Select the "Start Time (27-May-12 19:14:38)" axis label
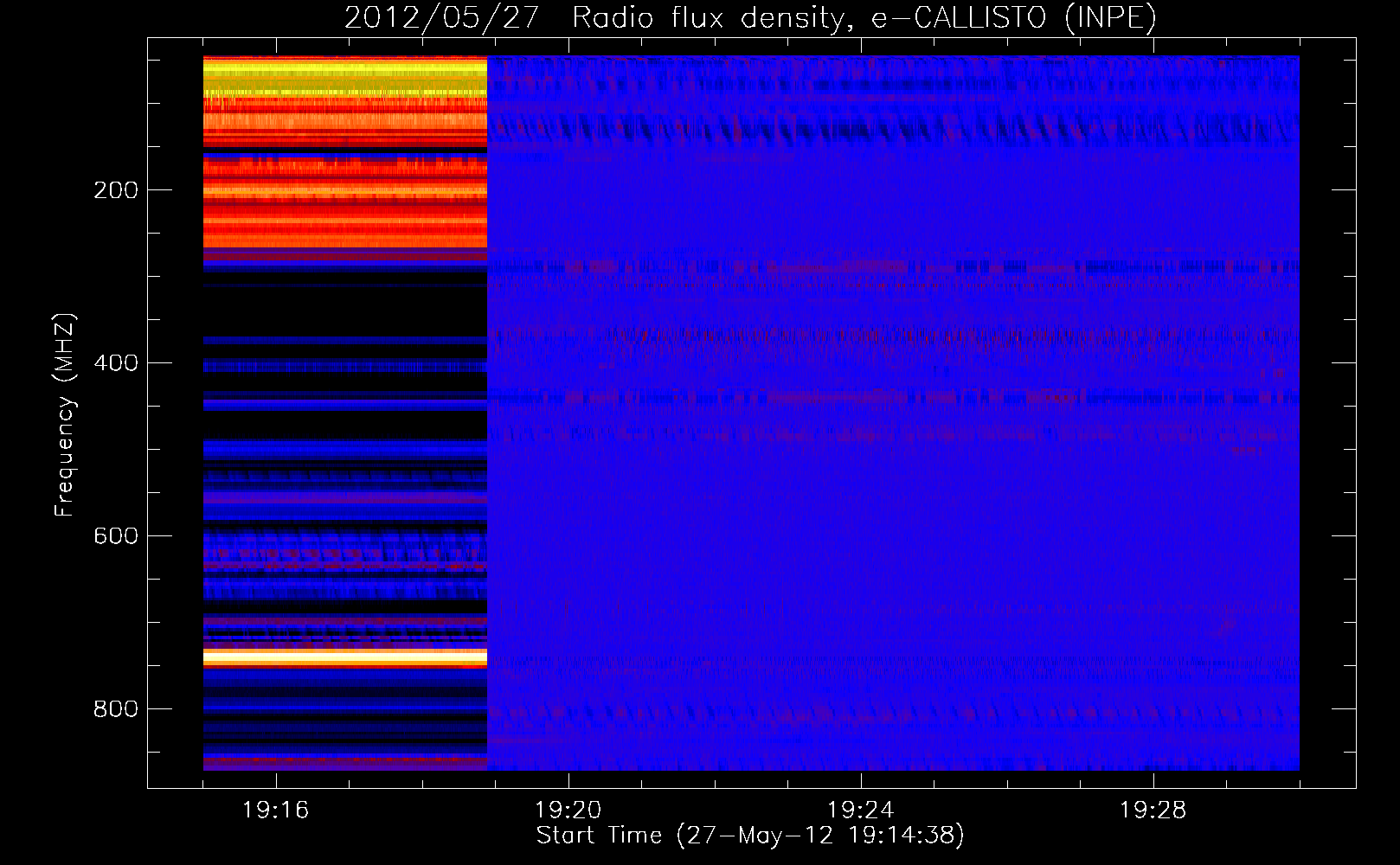The image size is (1400, 865). tap(750, 836)
